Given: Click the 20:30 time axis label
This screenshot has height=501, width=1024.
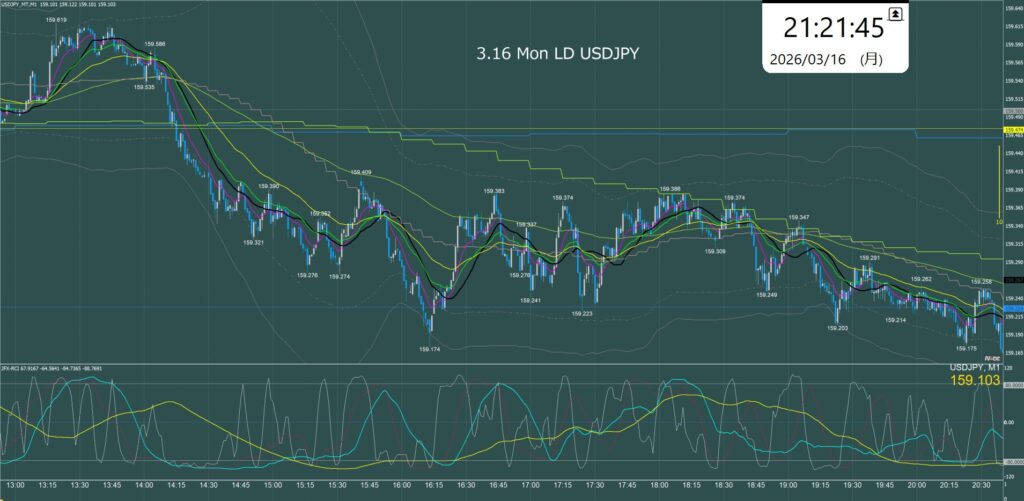Looking at the screenshot, I should click(x=980, y=485).
